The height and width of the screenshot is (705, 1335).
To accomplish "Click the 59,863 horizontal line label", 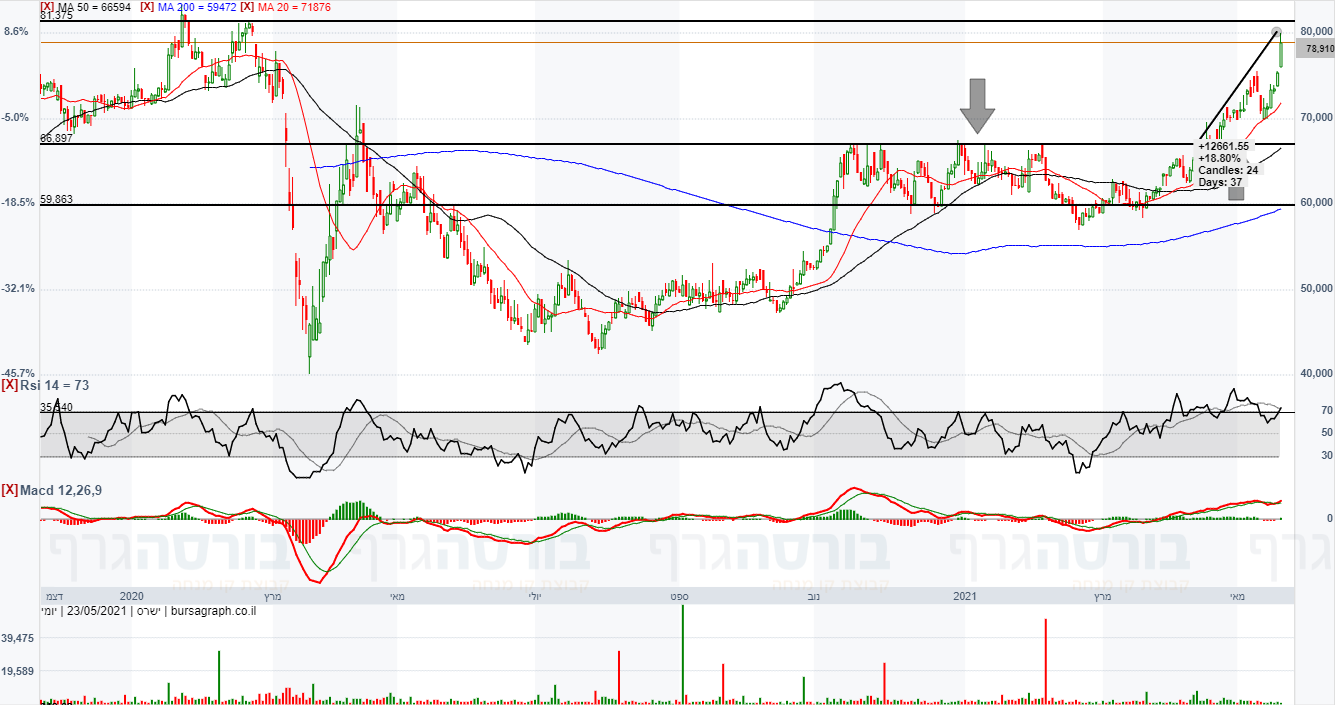I will tap(56, 199).
